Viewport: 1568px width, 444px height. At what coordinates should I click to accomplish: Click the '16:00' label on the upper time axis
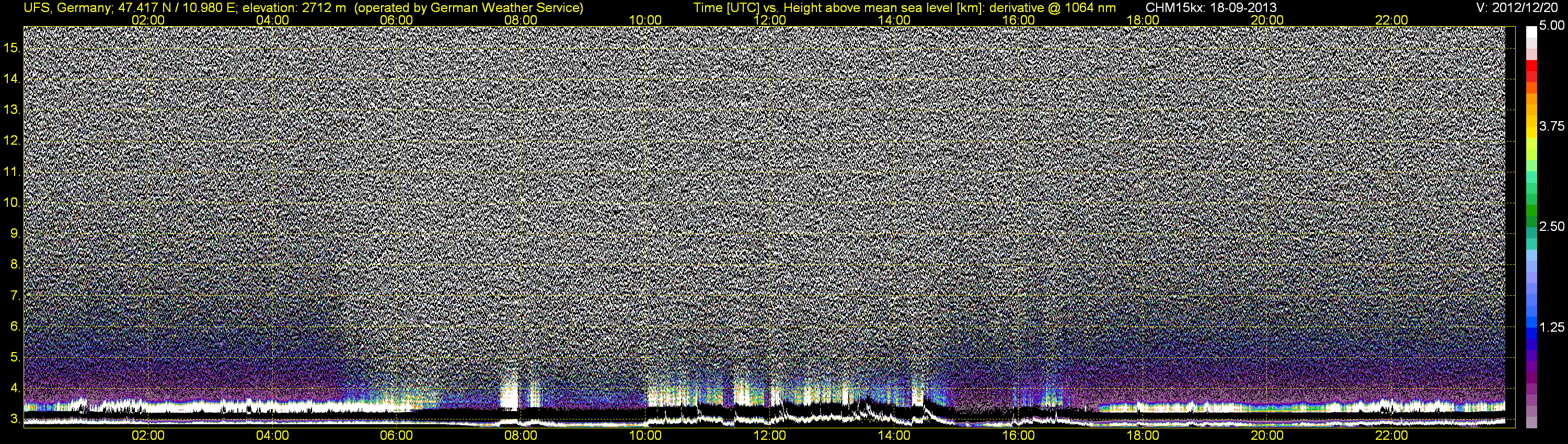click(x=1018, y=20)
